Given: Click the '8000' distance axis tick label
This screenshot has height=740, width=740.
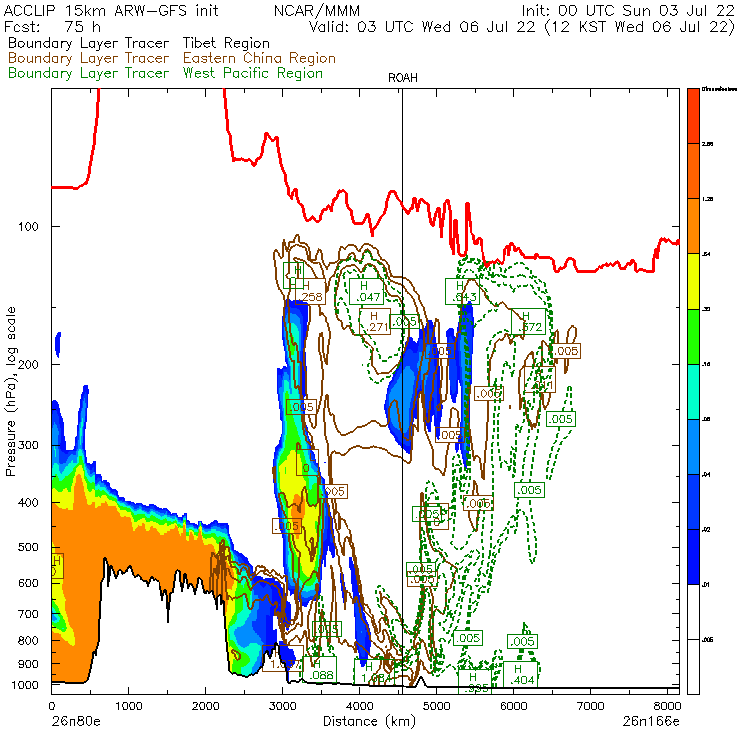Looking at the screenshot, I should coord(667,706).
